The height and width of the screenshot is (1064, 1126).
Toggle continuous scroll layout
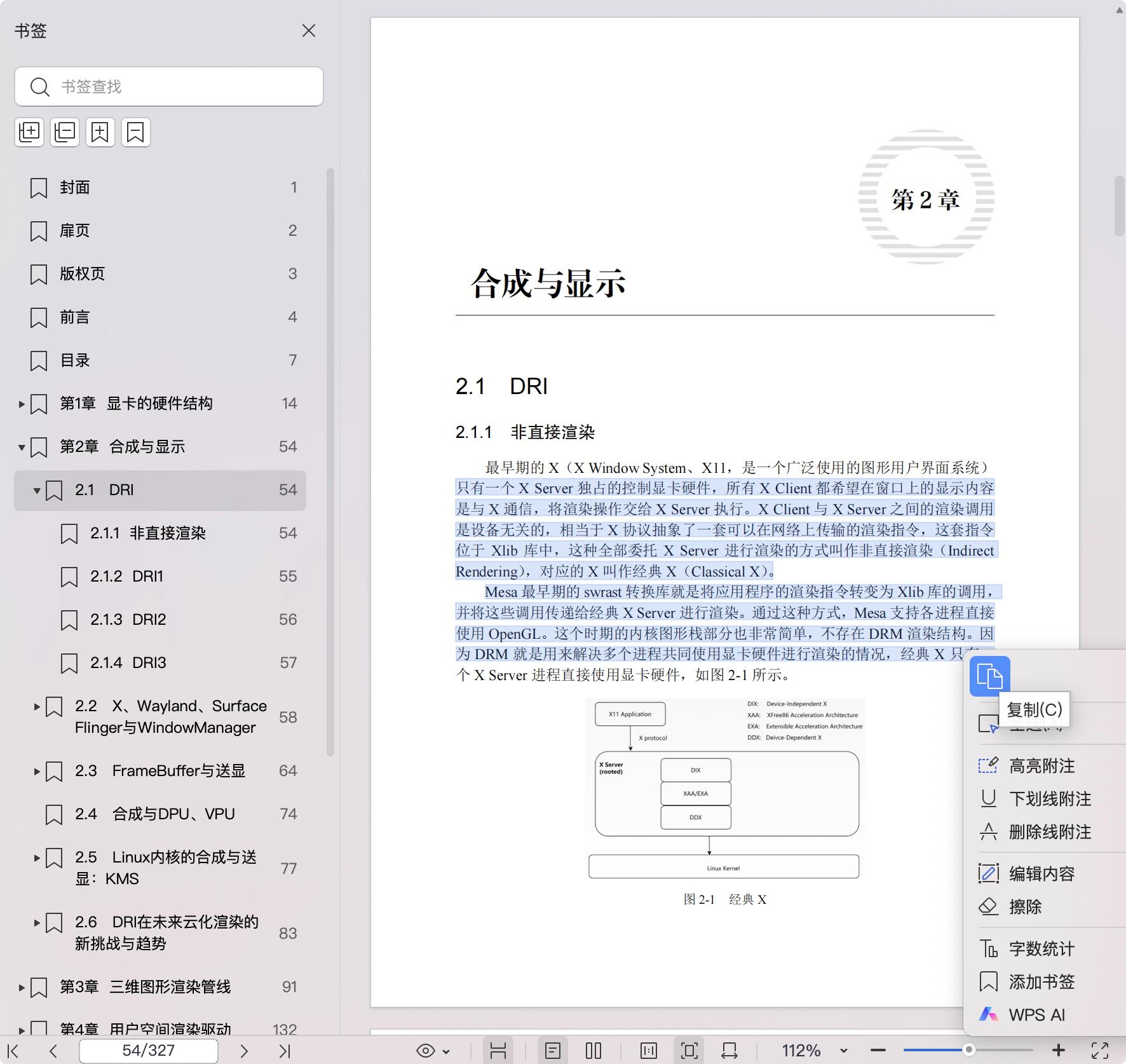click(499, 1050)
